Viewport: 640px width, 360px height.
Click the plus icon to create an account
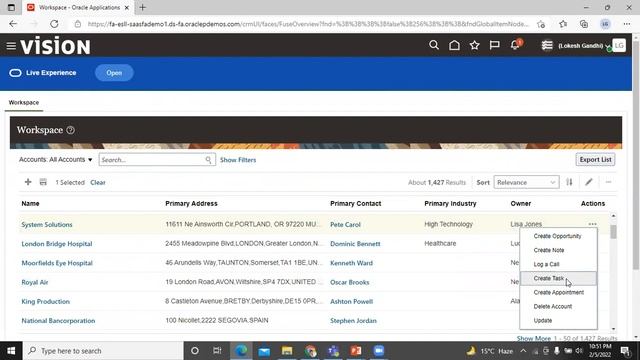click(28, 182)
